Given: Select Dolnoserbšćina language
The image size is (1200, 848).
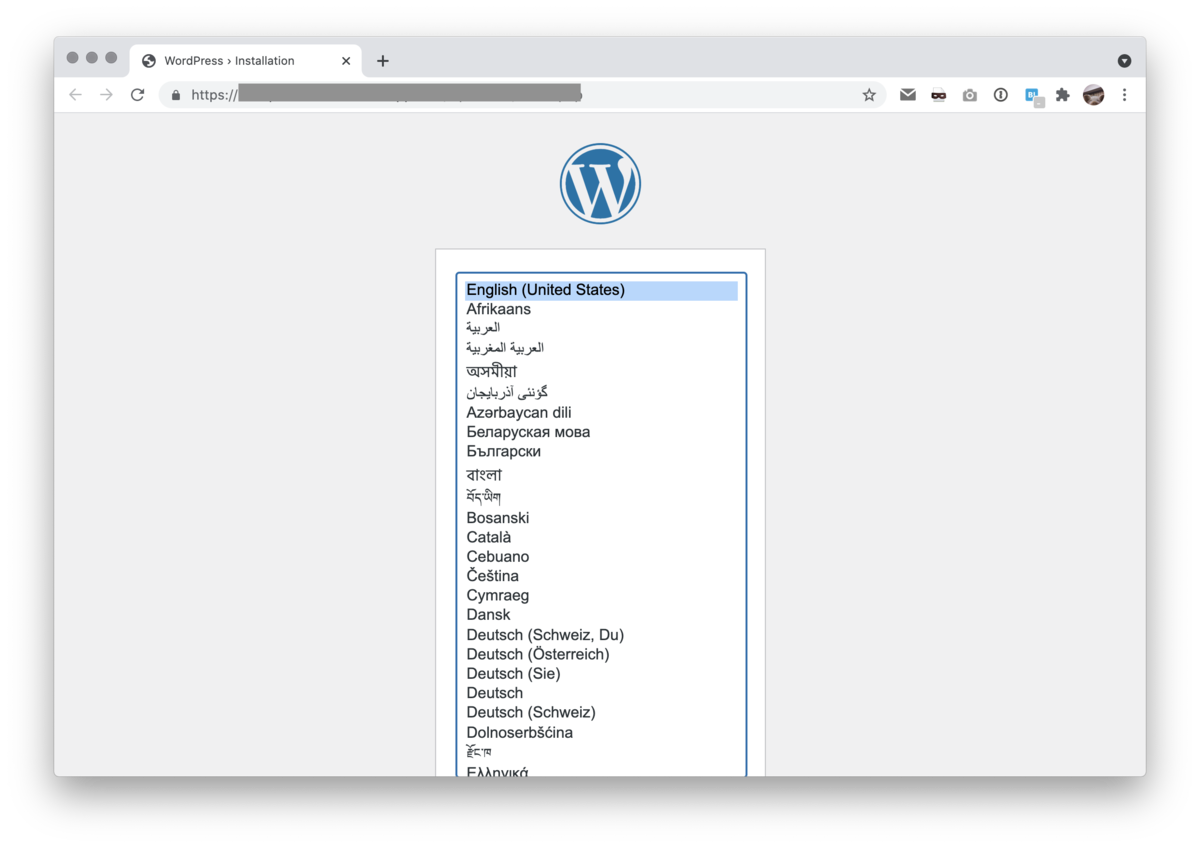Looking at the screenshot, I should point(601,732).
